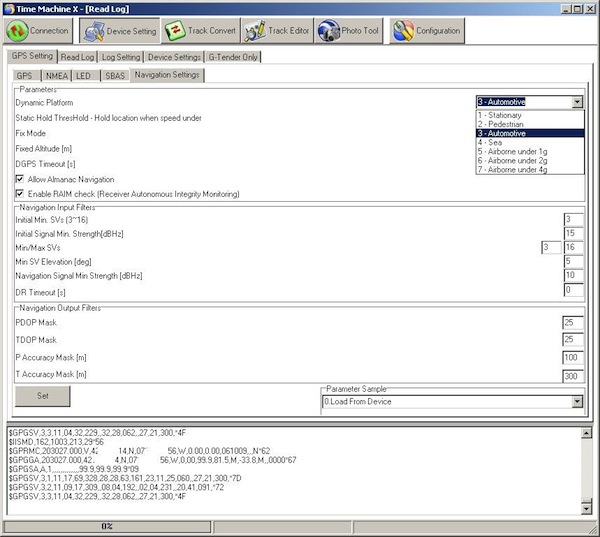
Task: Click the 'DGPS Timeout [s]' label
Action: click(46, 164)
